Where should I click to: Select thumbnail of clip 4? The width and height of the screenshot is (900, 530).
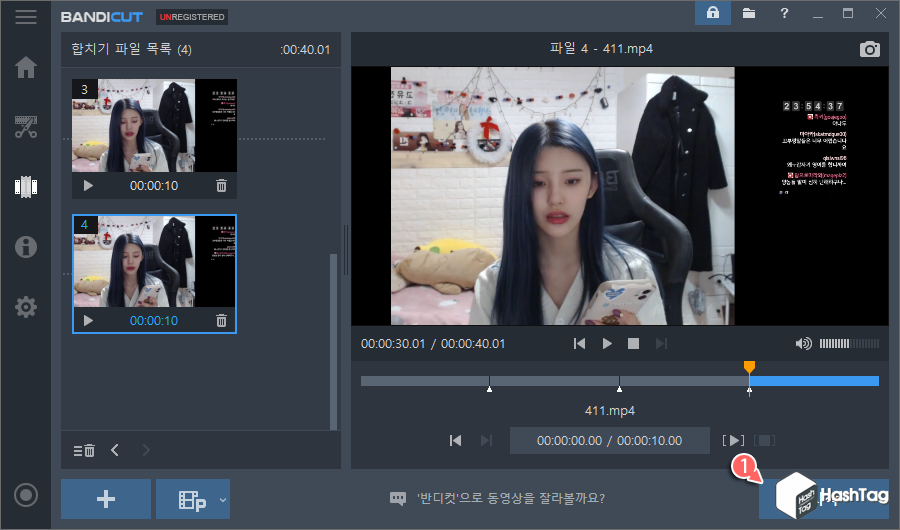coord(154,262)
